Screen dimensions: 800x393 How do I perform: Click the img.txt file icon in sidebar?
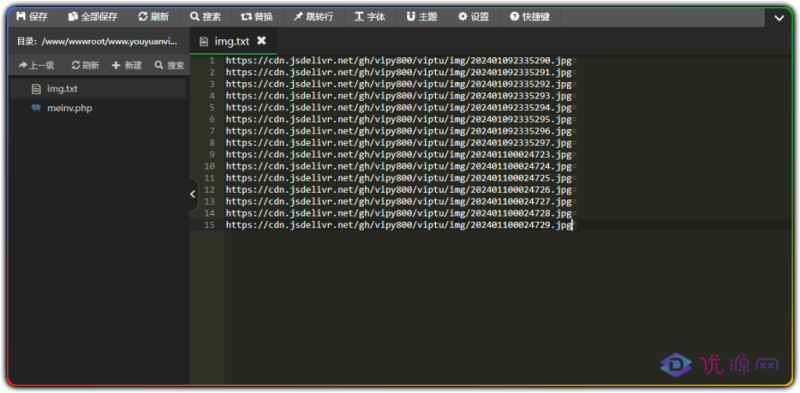click(x=36, y=89)
